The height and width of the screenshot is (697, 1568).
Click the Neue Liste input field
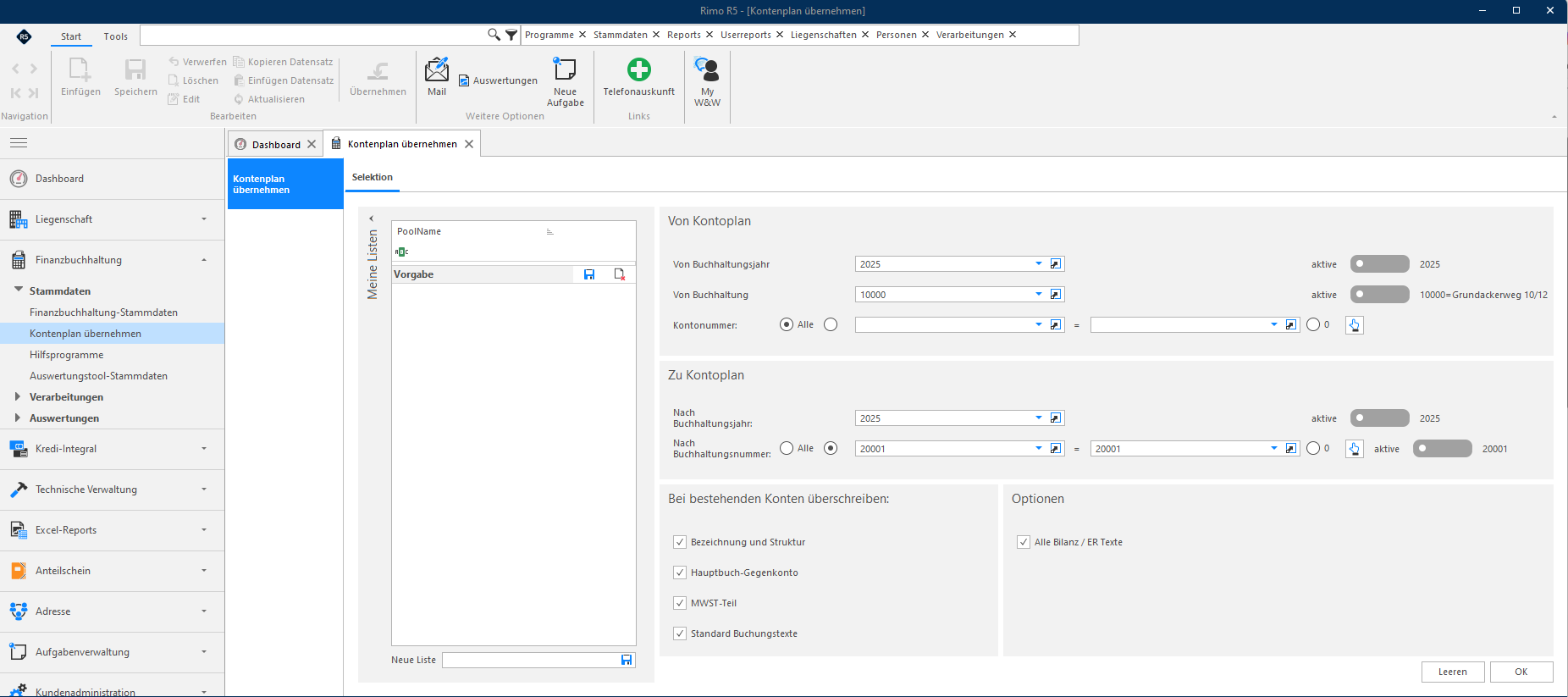coord(531,660)
